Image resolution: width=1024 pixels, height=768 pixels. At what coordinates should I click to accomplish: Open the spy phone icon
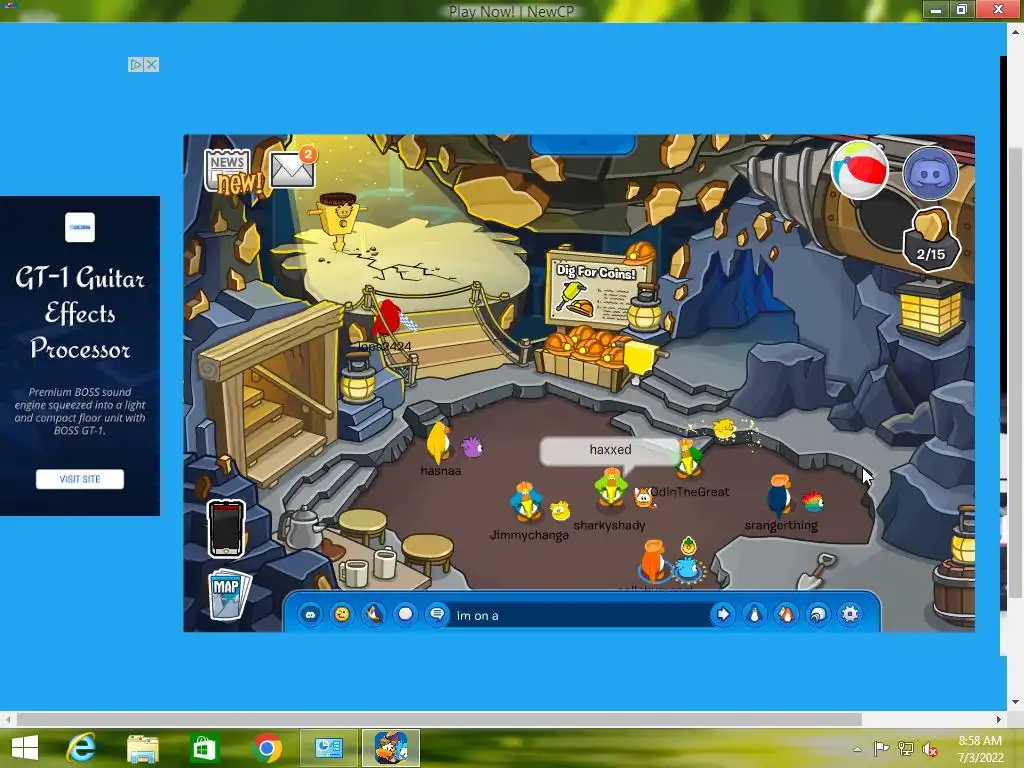point(226,528)
